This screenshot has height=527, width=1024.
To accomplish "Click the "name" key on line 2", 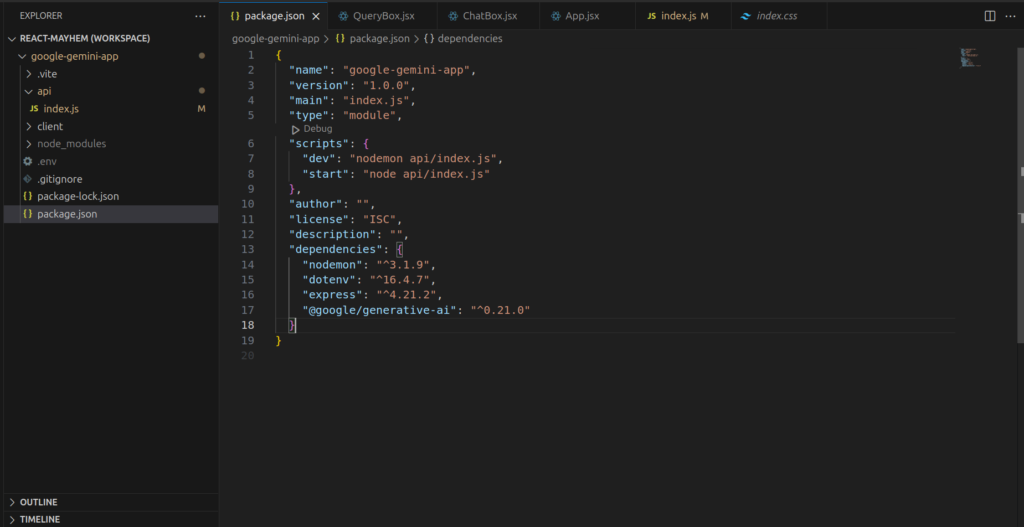I will (309, 71).
